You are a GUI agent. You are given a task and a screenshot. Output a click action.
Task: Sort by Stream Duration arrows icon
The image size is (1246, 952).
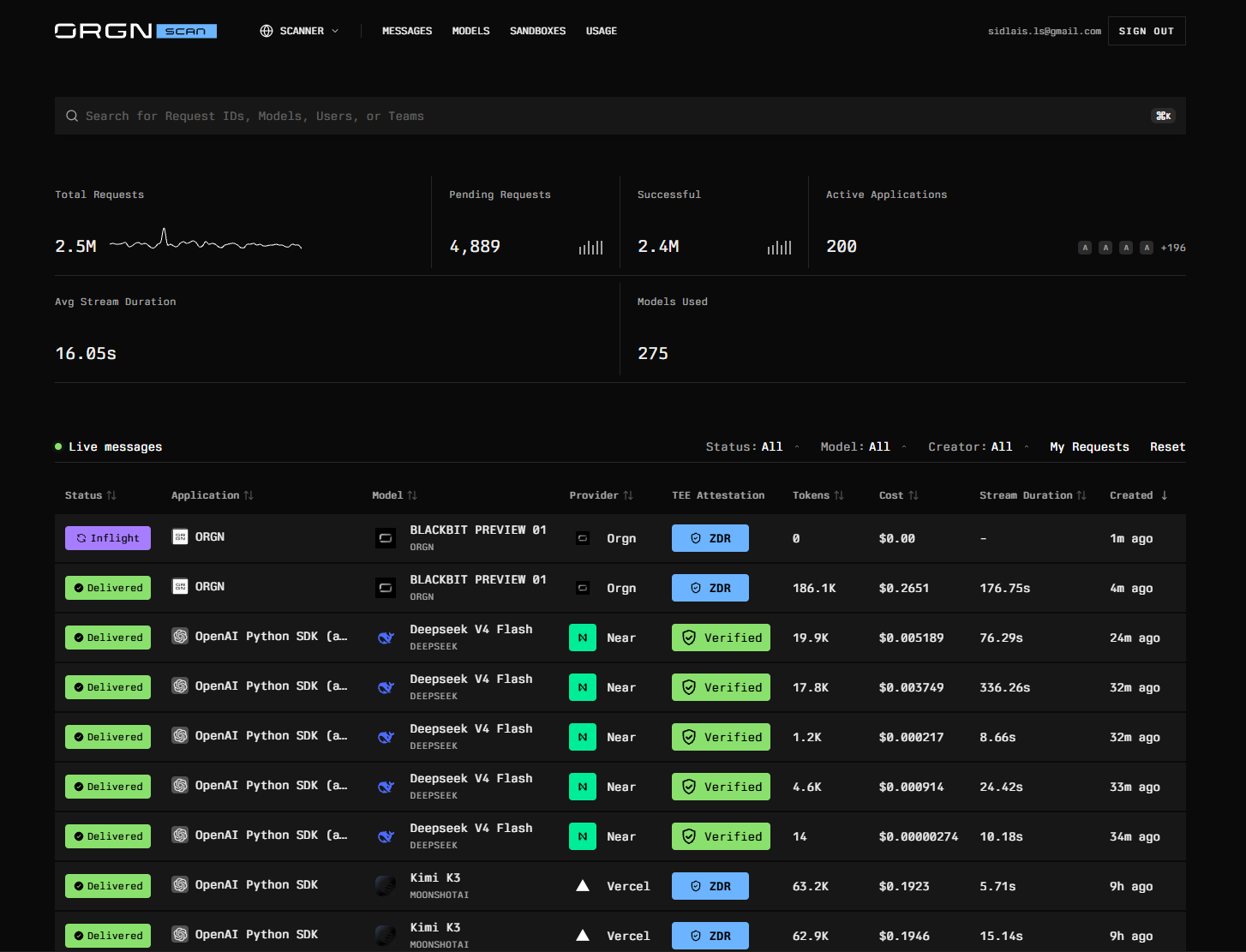coord(1081,495)
